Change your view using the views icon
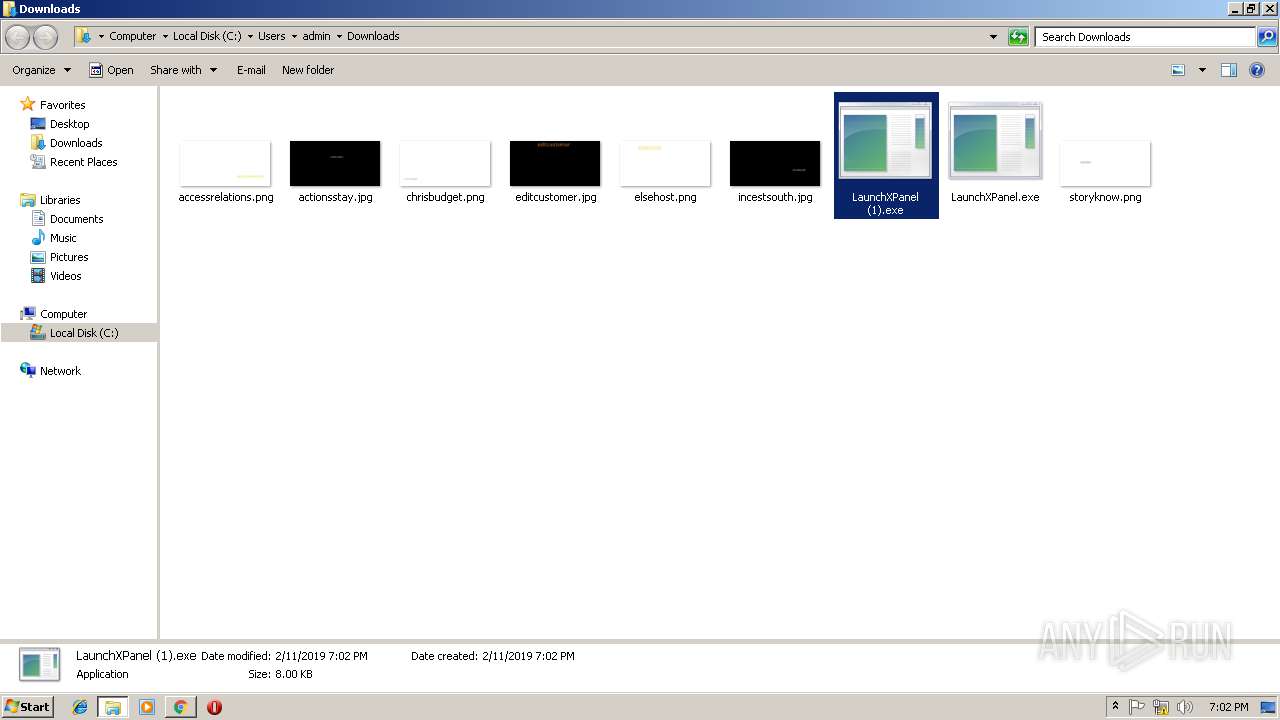The image size is (1280, 720). [x=1178, y=70]
